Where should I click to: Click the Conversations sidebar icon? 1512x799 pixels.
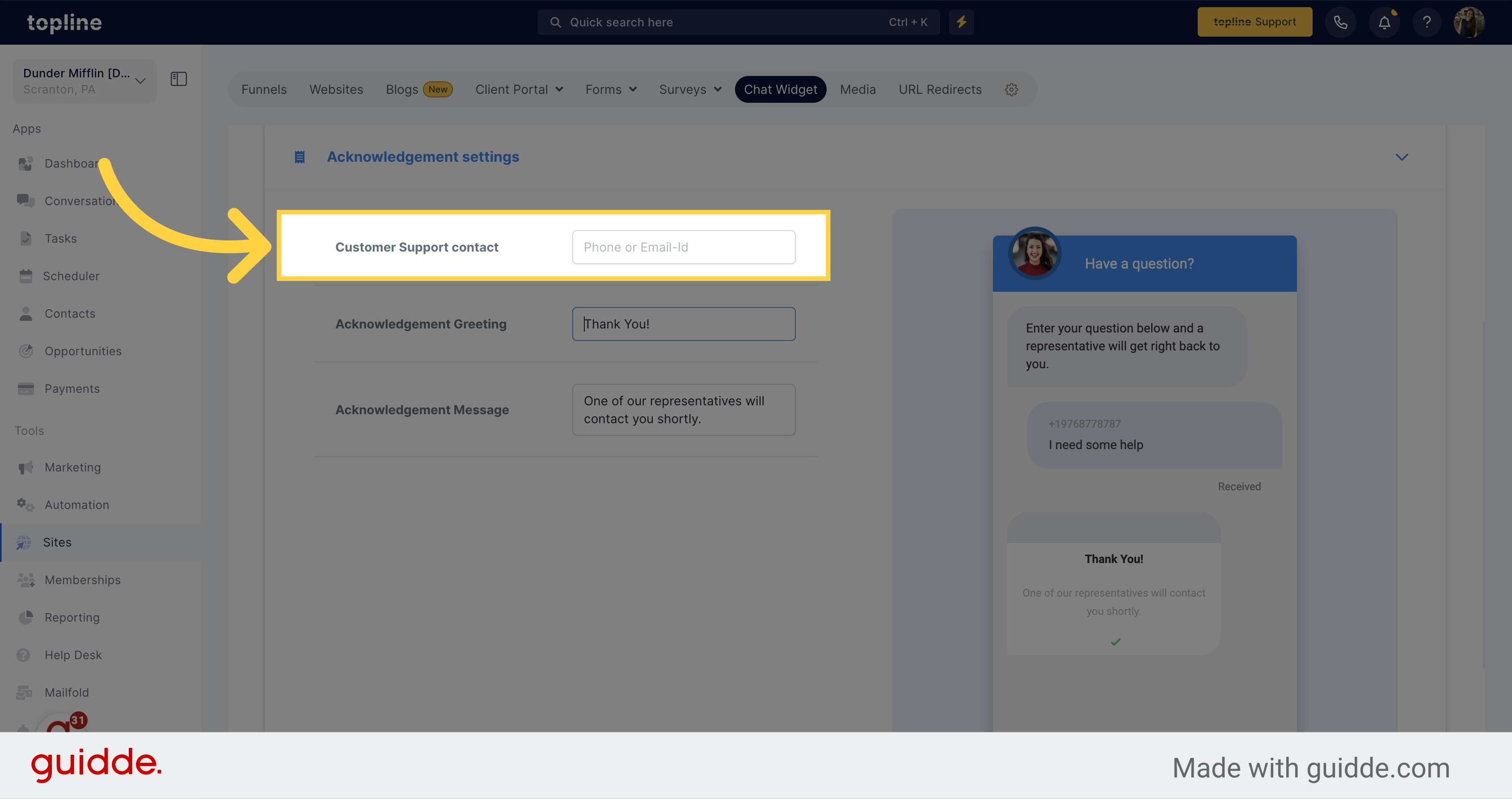tap(26, 200)
